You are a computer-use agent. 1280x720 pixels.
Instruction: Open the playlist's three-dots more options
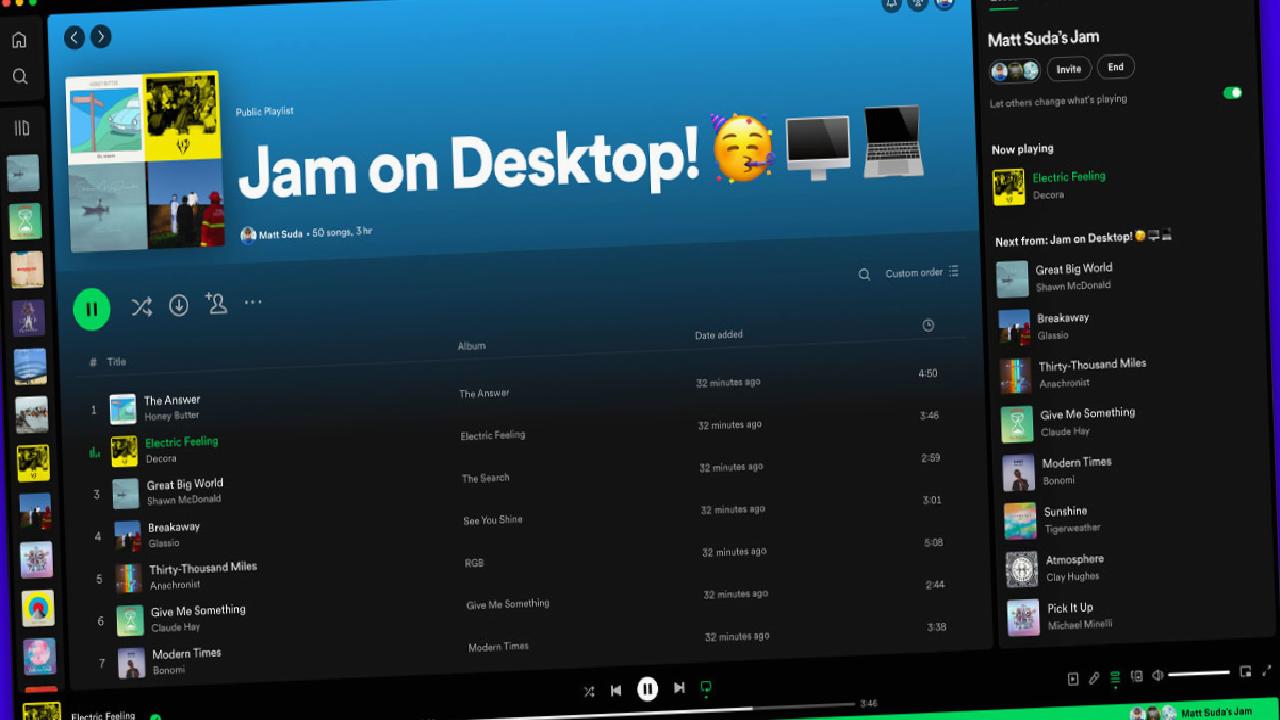click(253, 301)
